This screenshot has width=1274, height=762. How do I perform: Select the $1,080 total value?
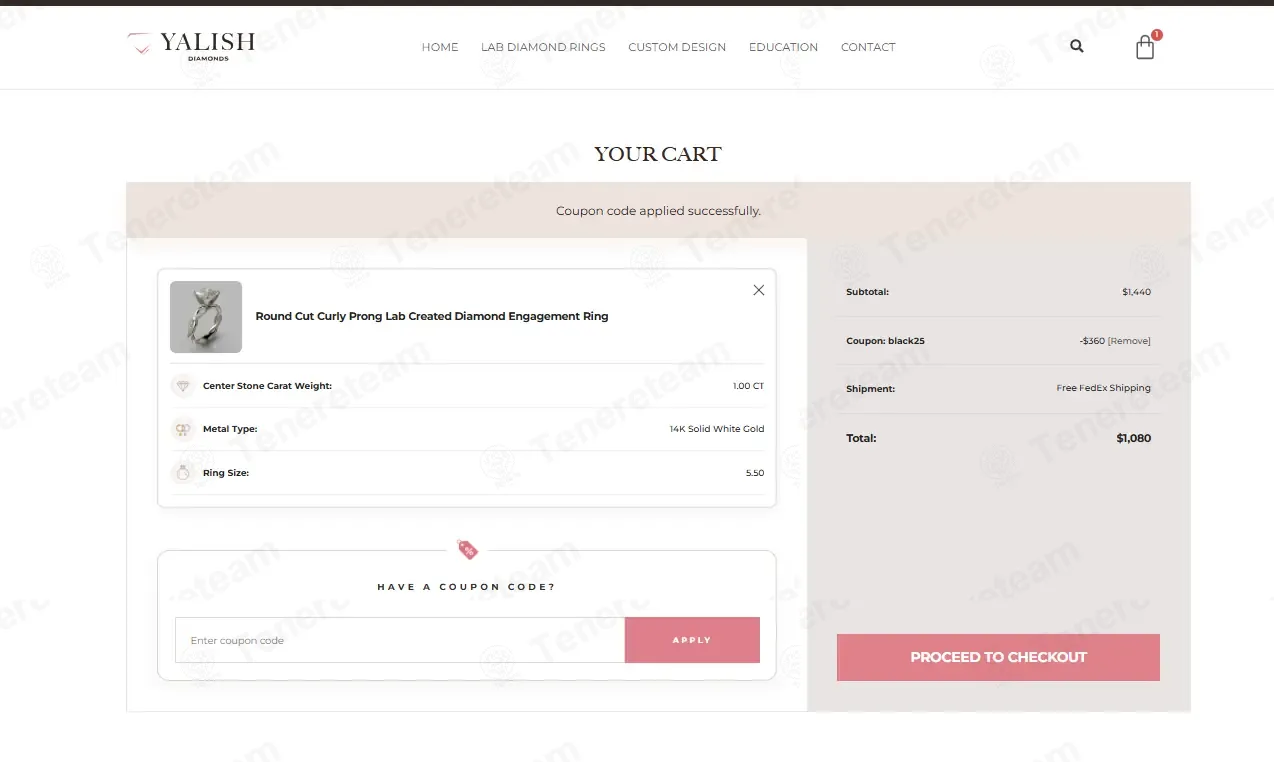click(1134, 438)
